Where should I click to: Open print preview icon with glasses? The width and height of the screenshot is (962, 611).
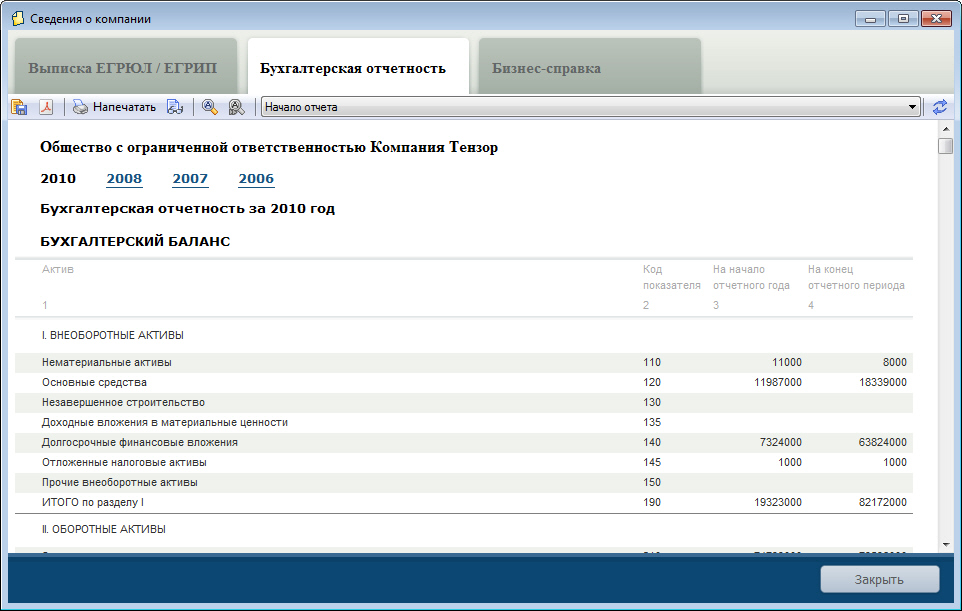175,107
